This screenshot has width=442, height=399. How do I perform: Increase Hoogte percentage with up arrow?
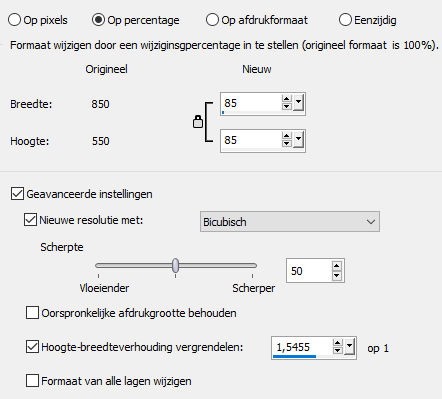286,136
